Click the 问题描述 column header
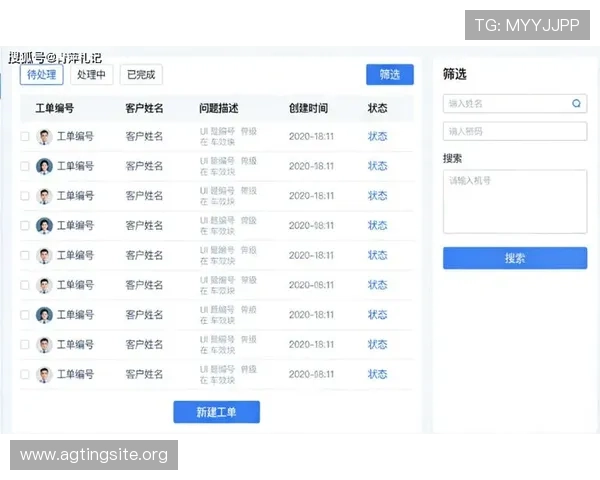This screenshot has height=480, width=600. point(218,108)
